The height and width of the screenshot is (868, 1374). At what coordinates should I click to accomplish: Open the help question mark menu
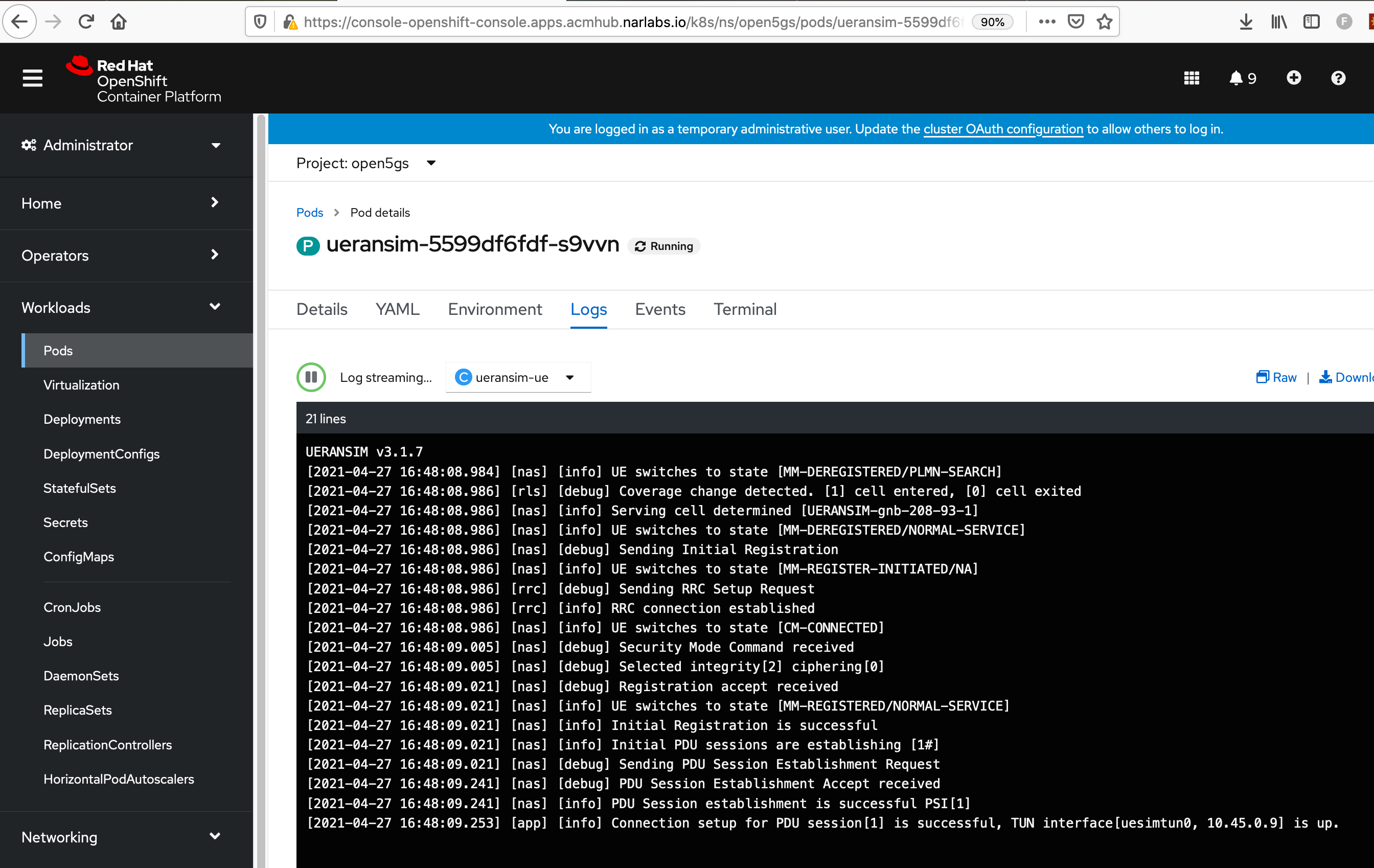click(x=1338, y=78)
